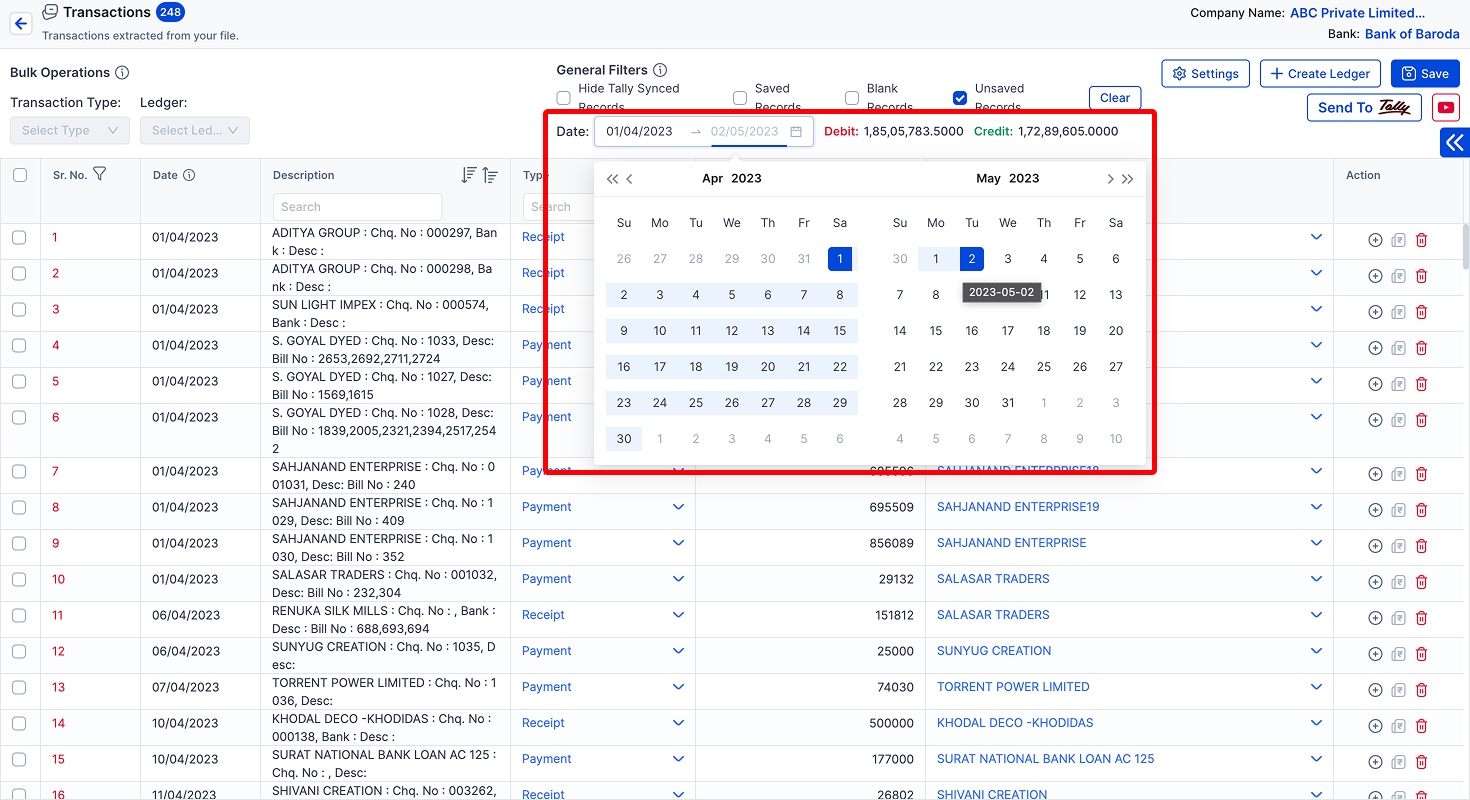Click the add (plus) icon for row 1
Screen dimensions: 1470x800
[1375, 240]
